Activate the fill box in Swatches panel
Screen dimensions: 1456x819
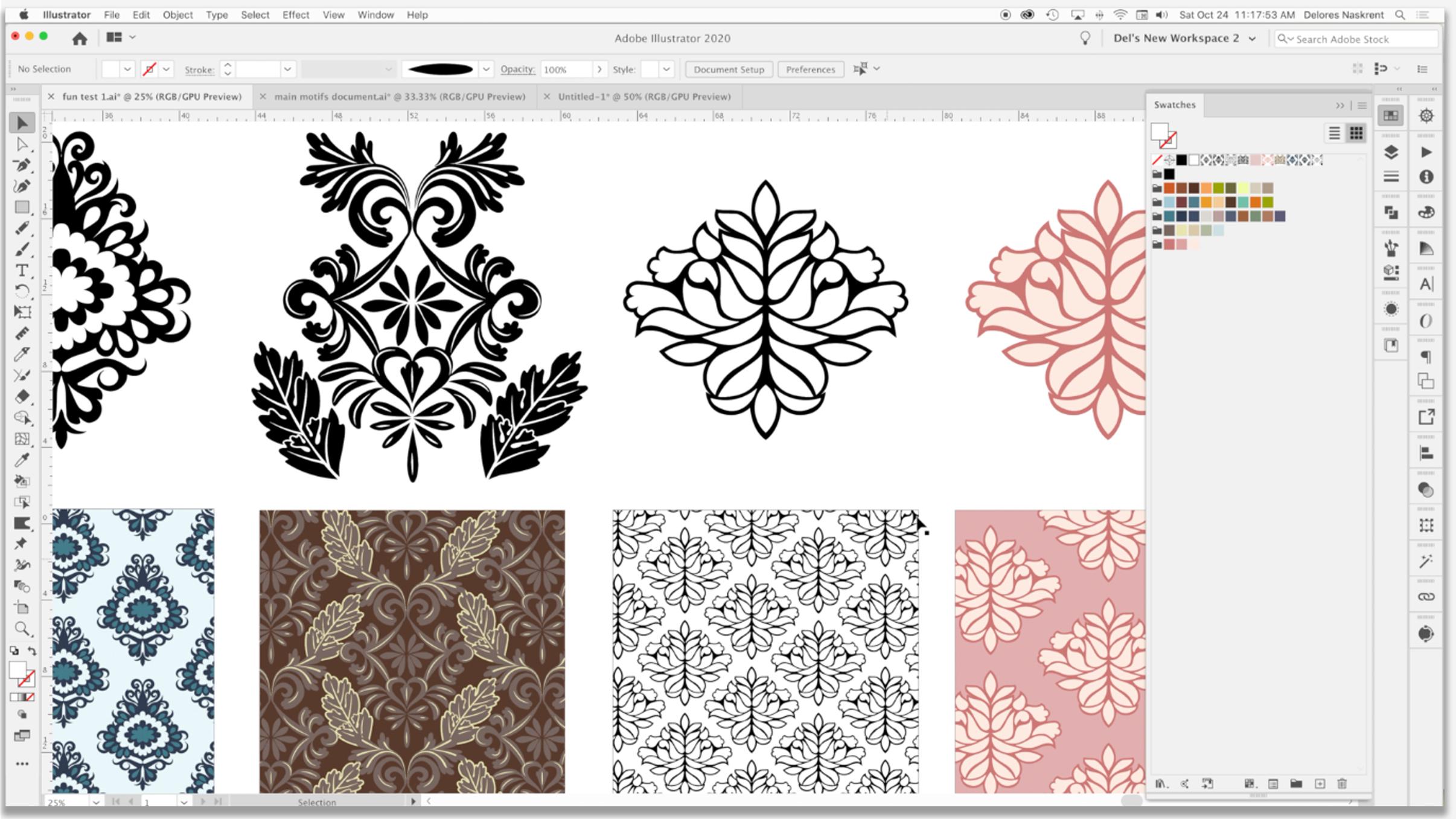1159,131
